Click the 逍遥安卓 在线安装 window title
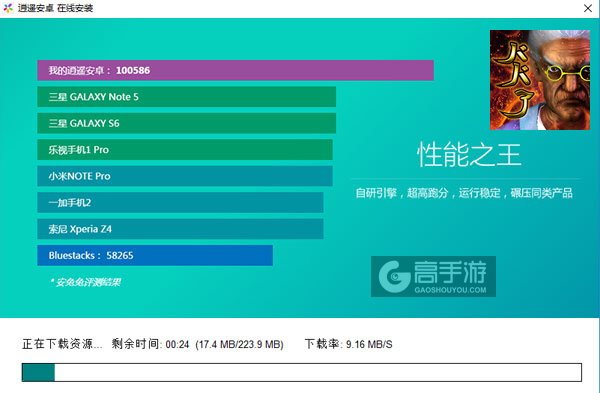Image resolution: width=600 pixels, height=393 pixels. (55, 8)
